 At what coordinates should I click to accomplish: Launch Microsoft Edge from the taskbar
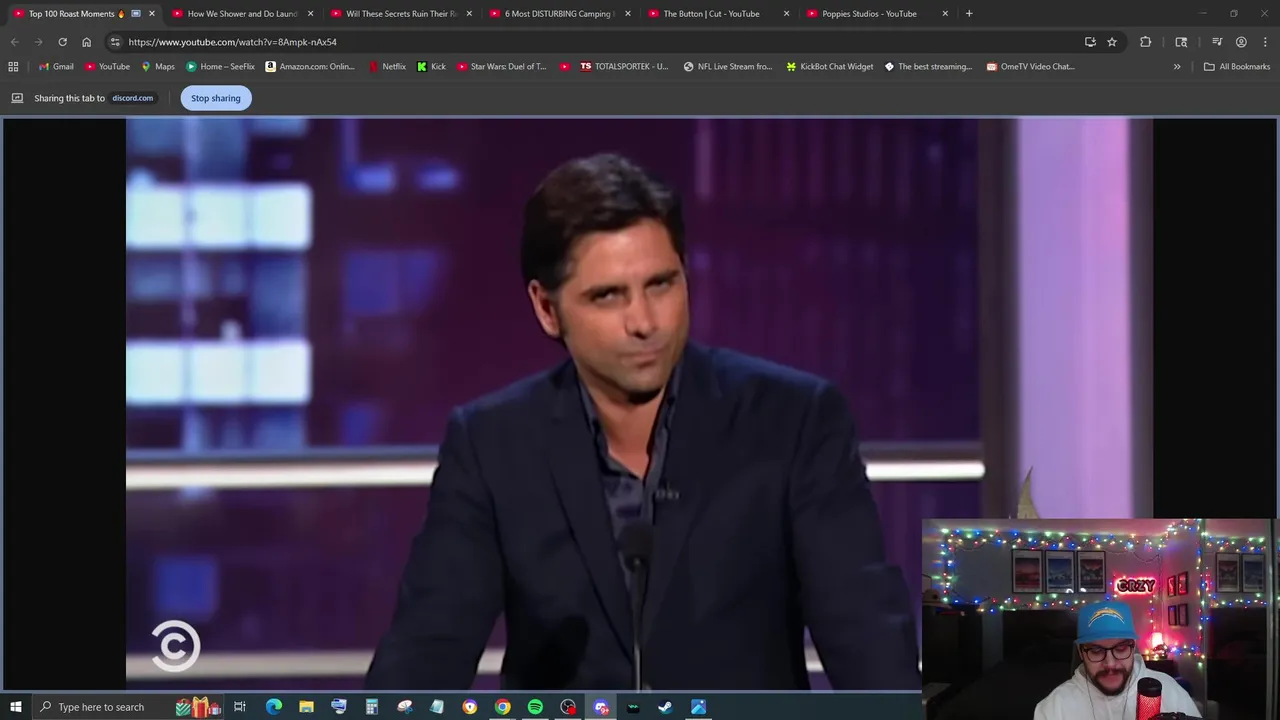[273, 707]
